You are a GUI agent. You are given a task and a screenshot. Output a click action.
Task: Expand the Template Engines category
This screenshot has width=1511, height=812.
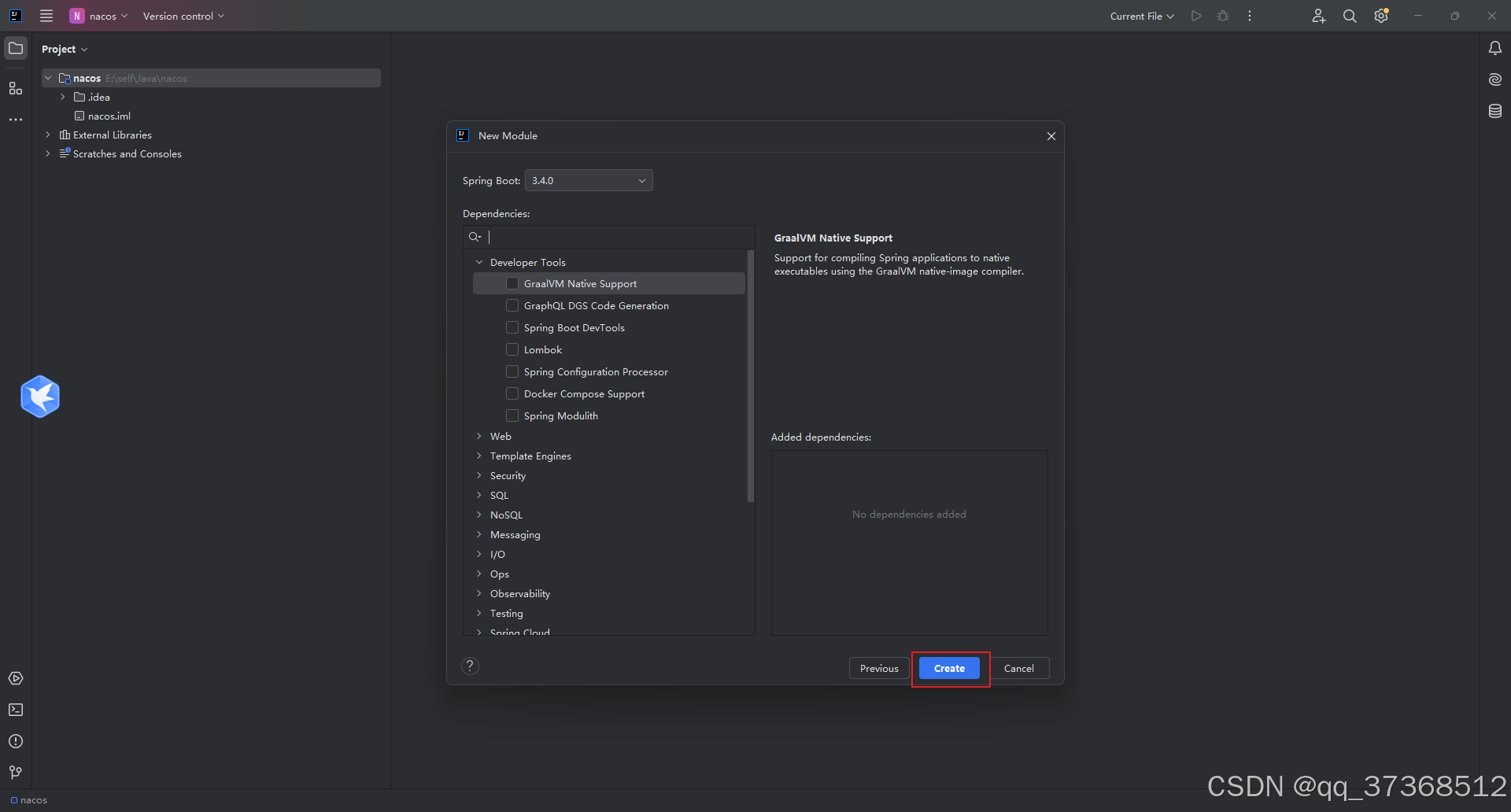click(x=479, y=456)
